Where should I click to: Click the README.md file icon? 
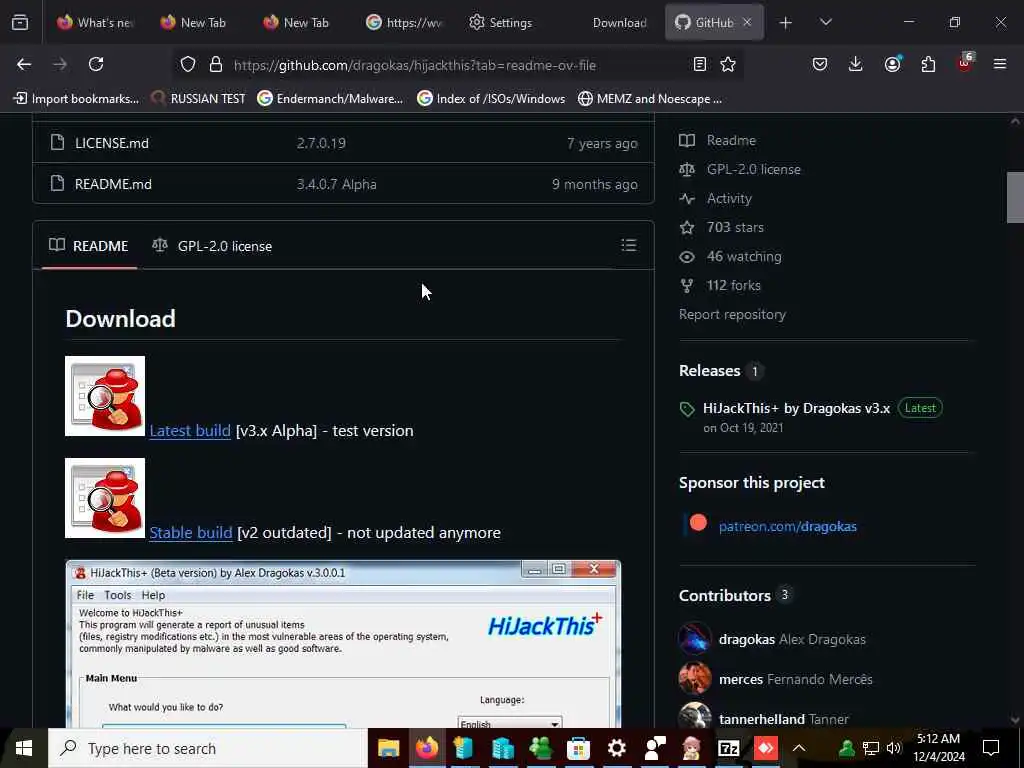pyautogui.click(x=57, y=184)
